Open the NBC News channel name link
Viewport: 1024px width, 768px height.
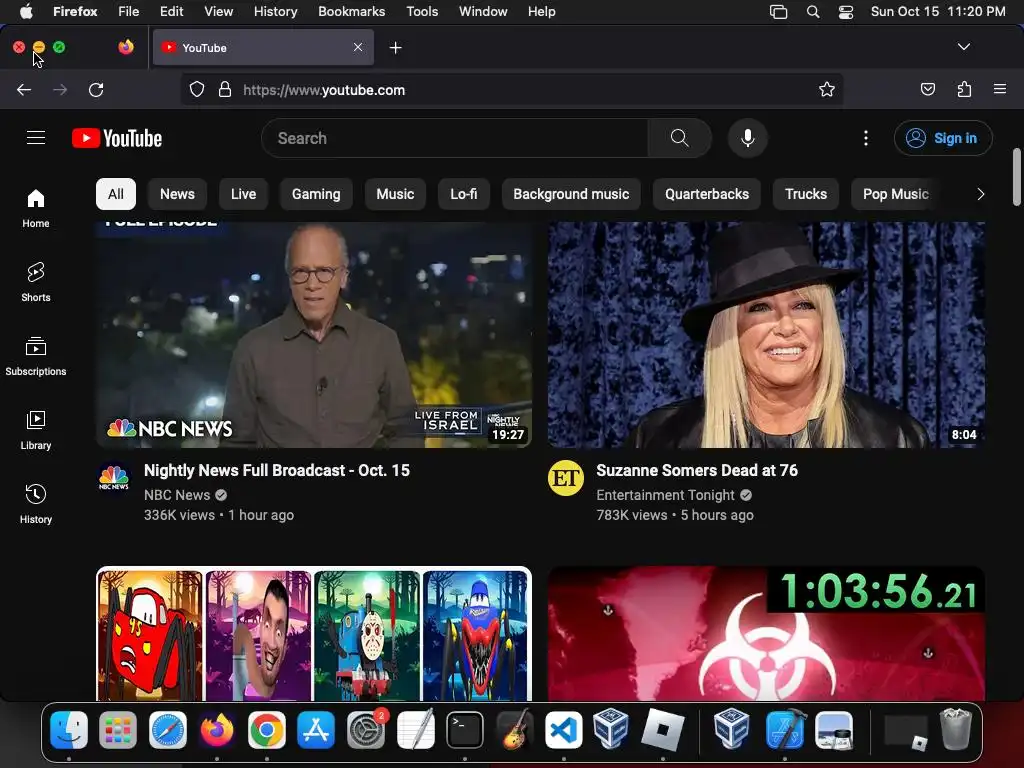(177, 495)
